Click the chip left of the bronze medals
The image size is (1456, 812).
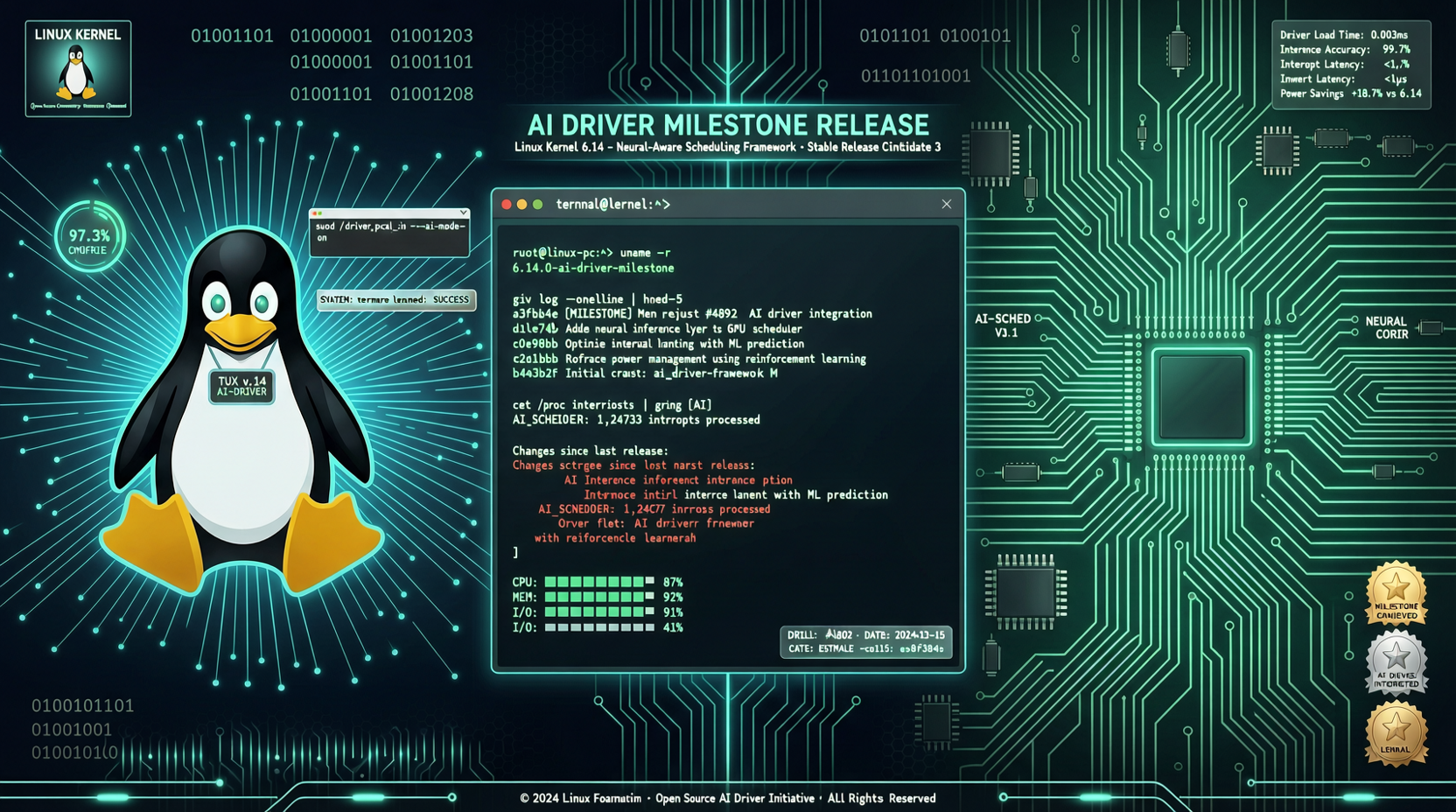click(x=1025, y=591)
